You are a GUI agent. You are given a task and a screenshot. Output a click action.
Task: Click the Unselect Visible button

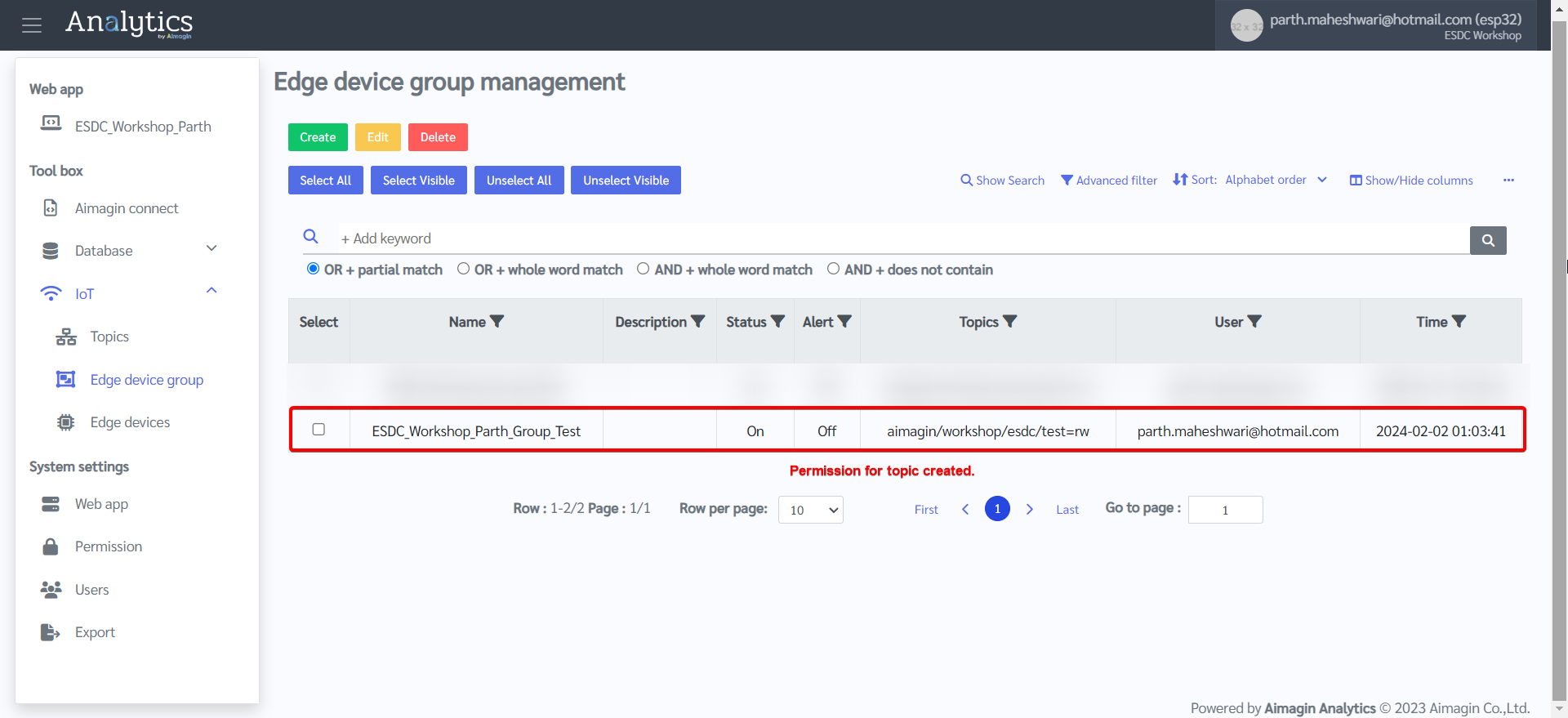coord(626,181)
